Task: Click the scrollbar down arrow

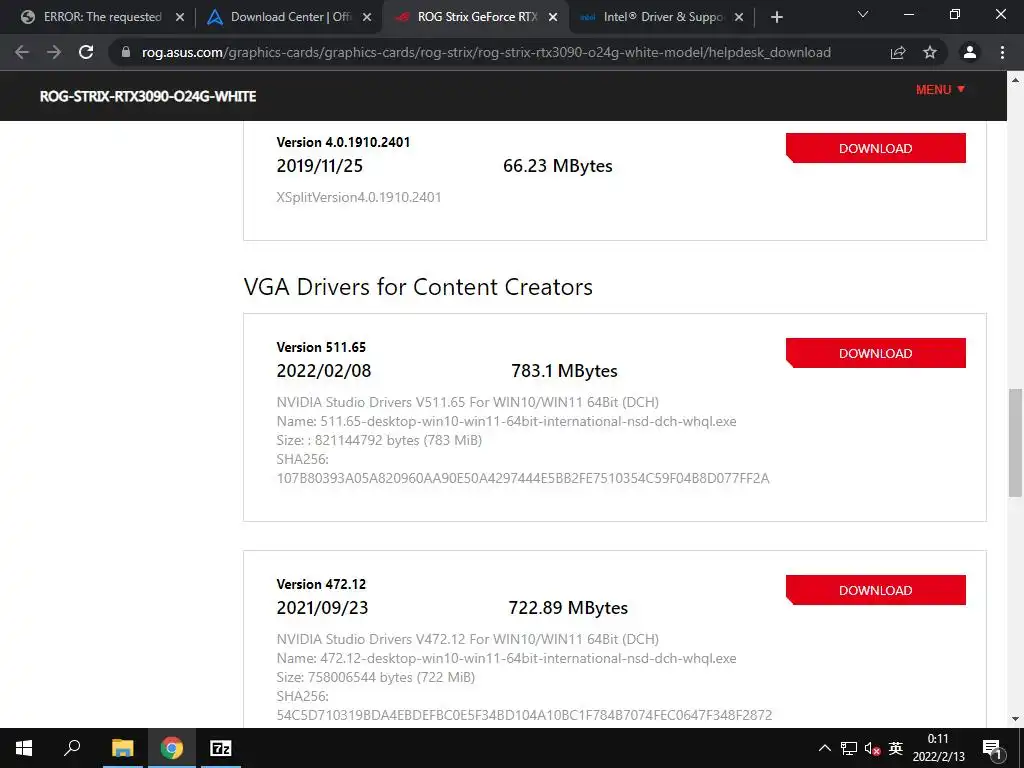Action: tap(1016, 719)
